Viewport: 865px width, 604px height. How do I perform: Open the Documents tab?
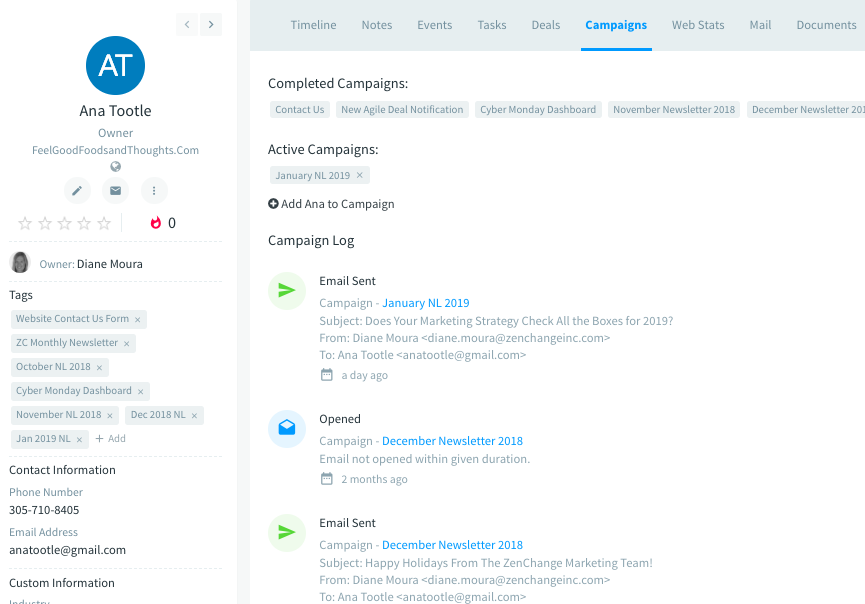click(x=826, y=25)
